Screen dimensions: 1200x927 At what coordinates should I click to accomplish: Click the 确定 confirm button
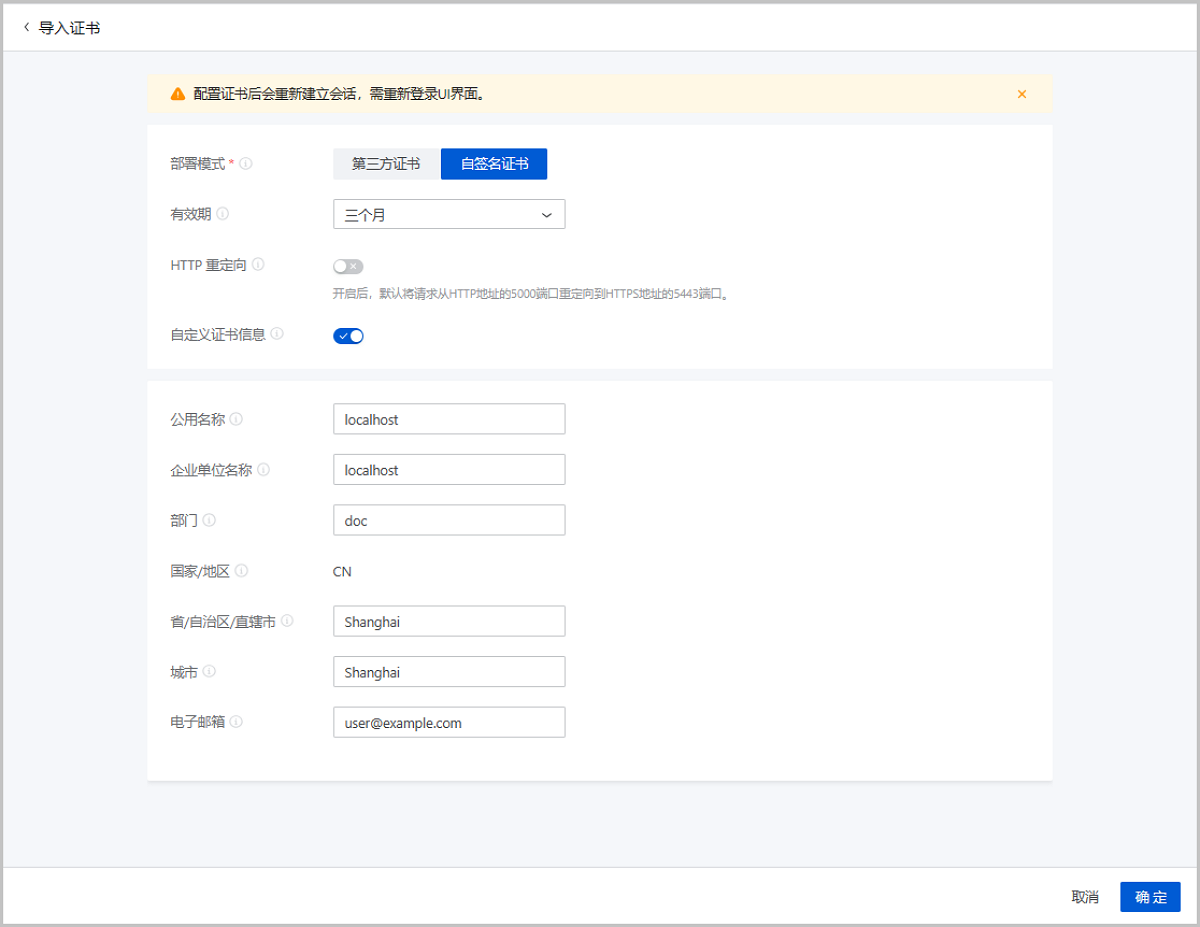[x=1150, y=896]
